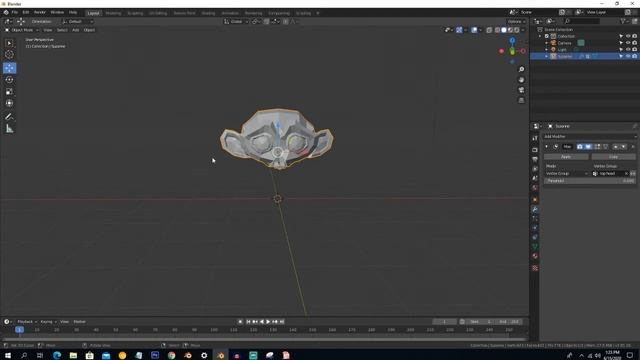This screenshot has height=360, width=640.
Task: Activate the Scale tool
Action: coord(9,91)
